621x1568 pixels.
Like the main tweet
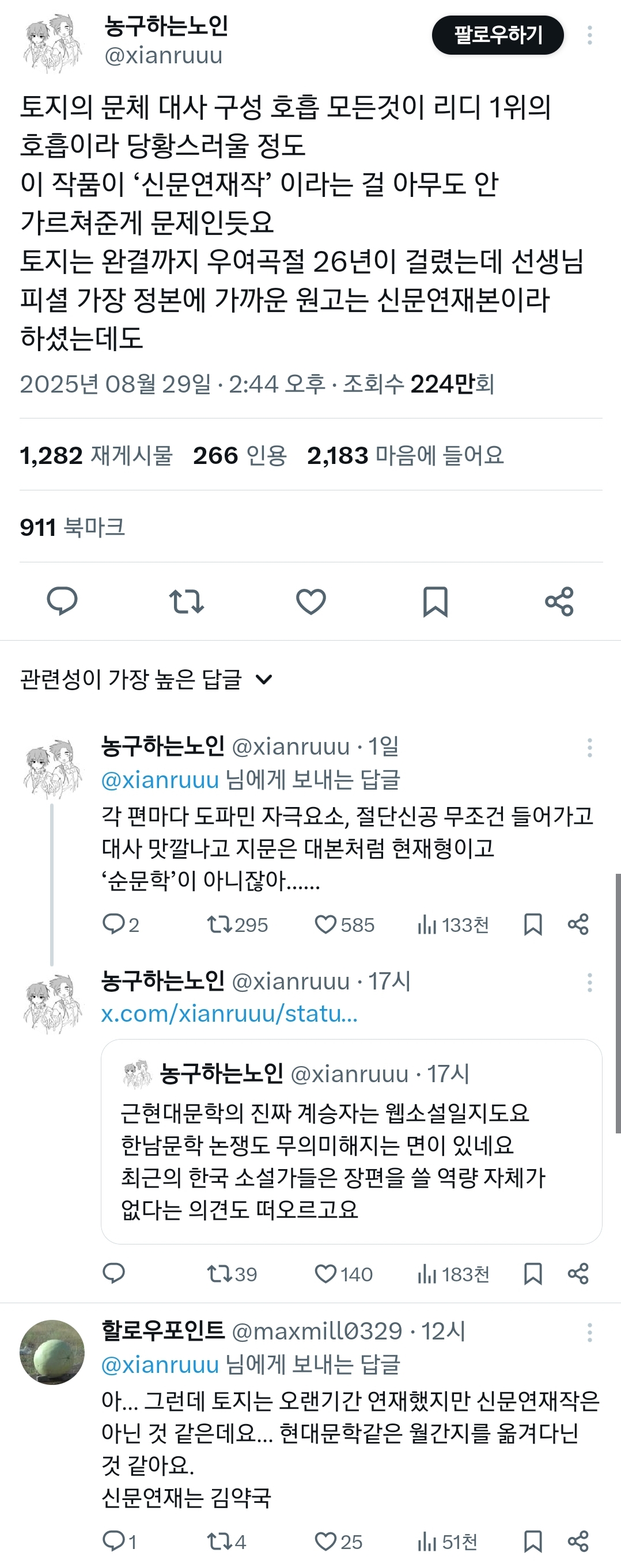pos(310,603)
